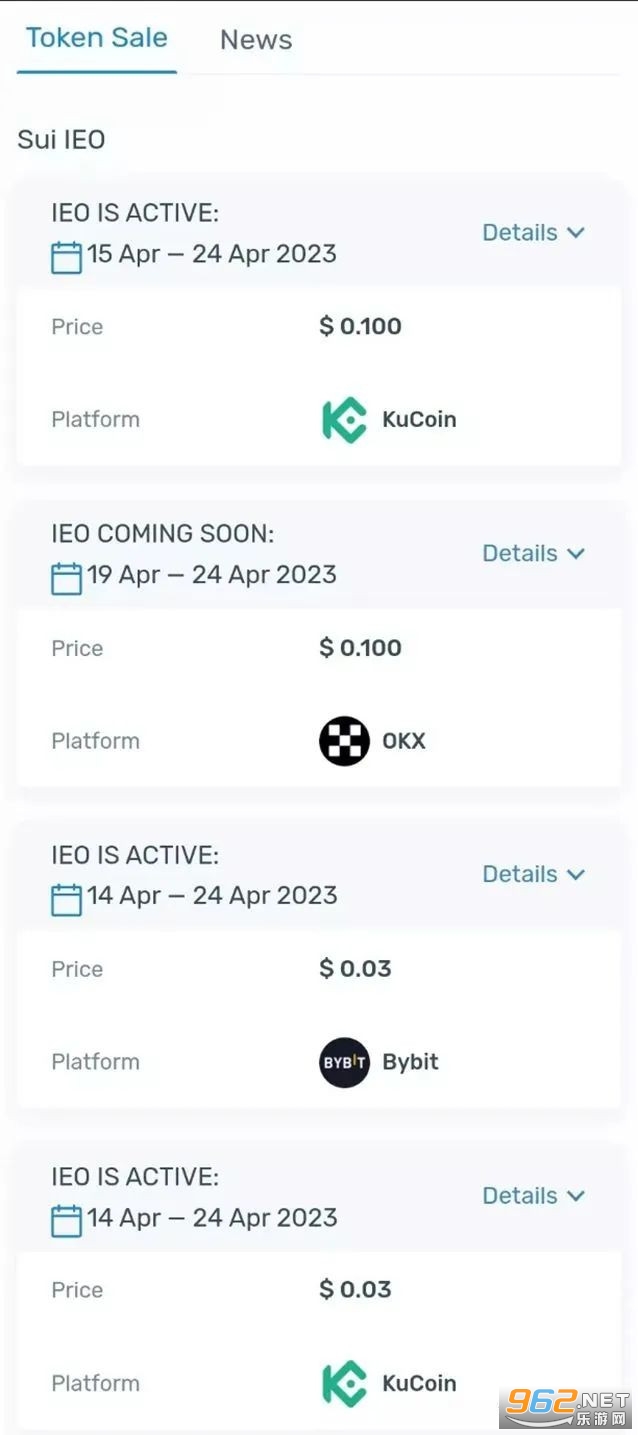638x1435 pixels.
Task: Expand Details for the 14 Apr KuCoin IEO
Action: (x=533, y=1196)
